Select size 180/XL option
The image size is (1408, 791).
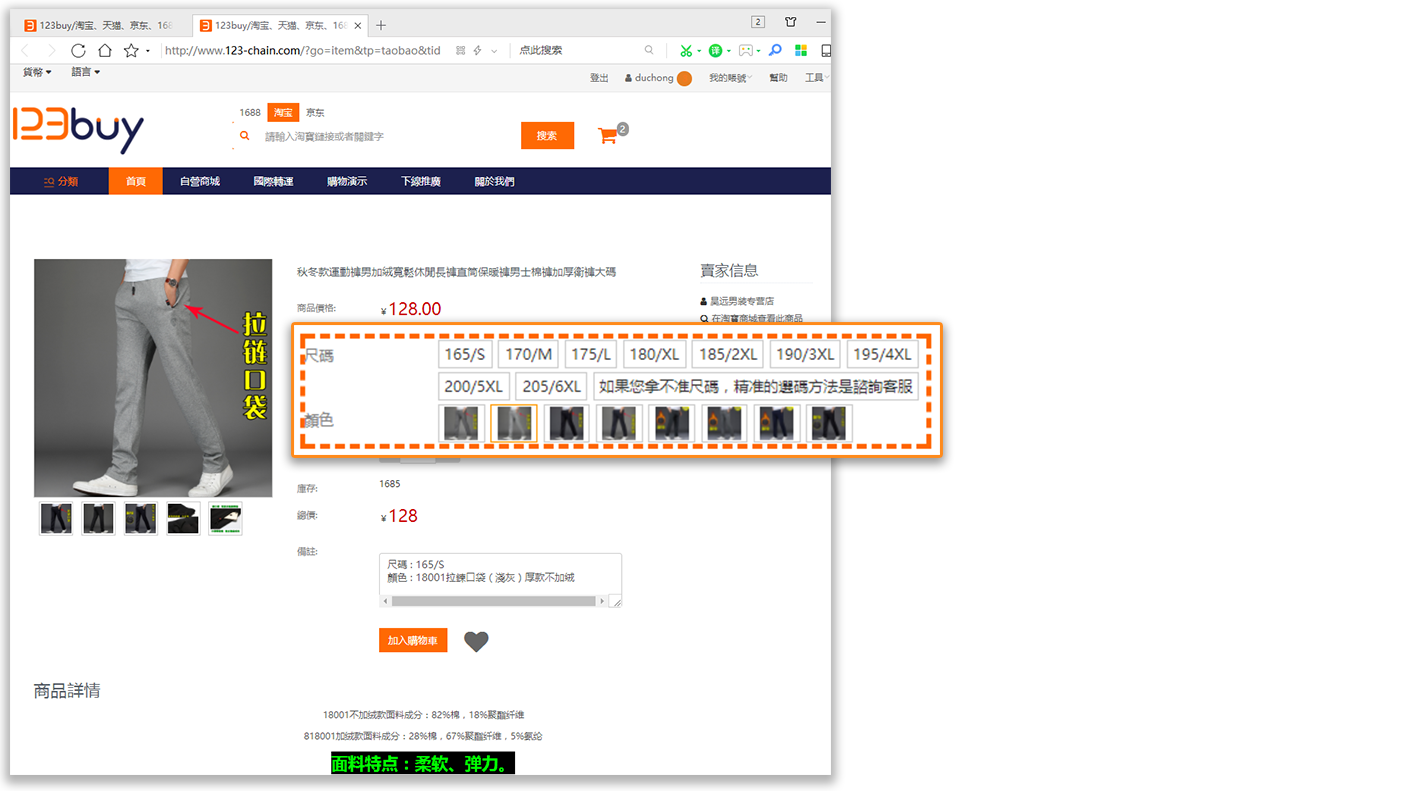point(655,355)
